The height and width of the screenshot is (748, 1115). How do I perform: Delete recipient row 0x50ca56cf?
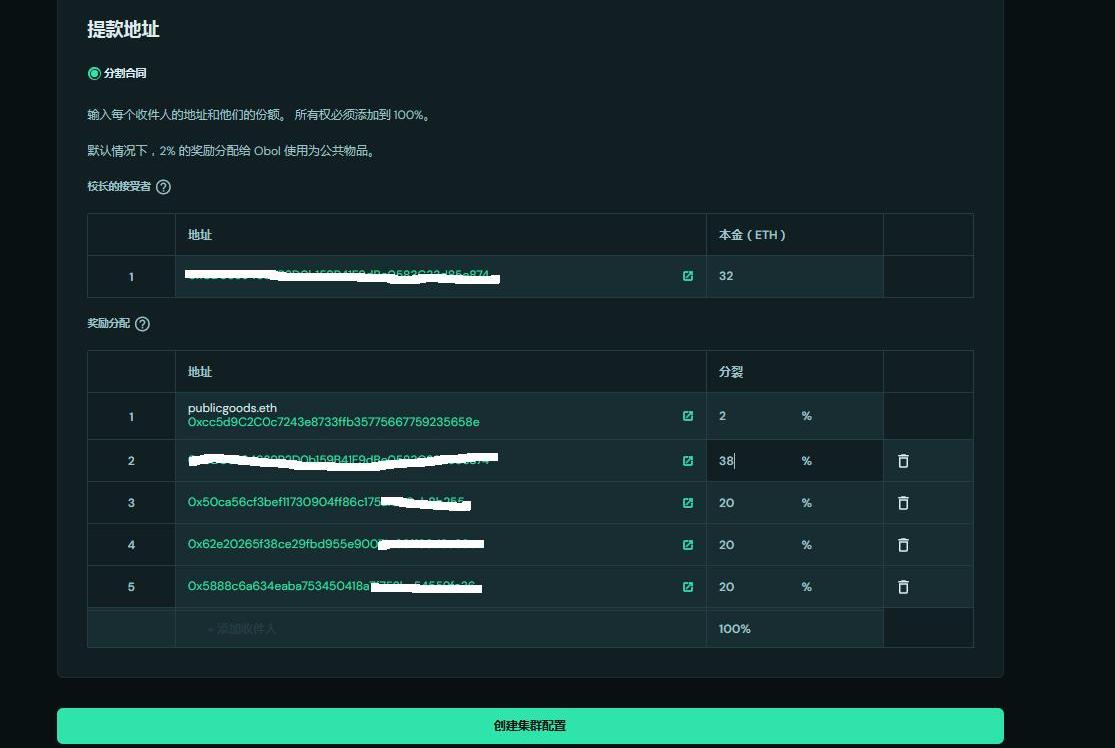click(x=903, y=503)
